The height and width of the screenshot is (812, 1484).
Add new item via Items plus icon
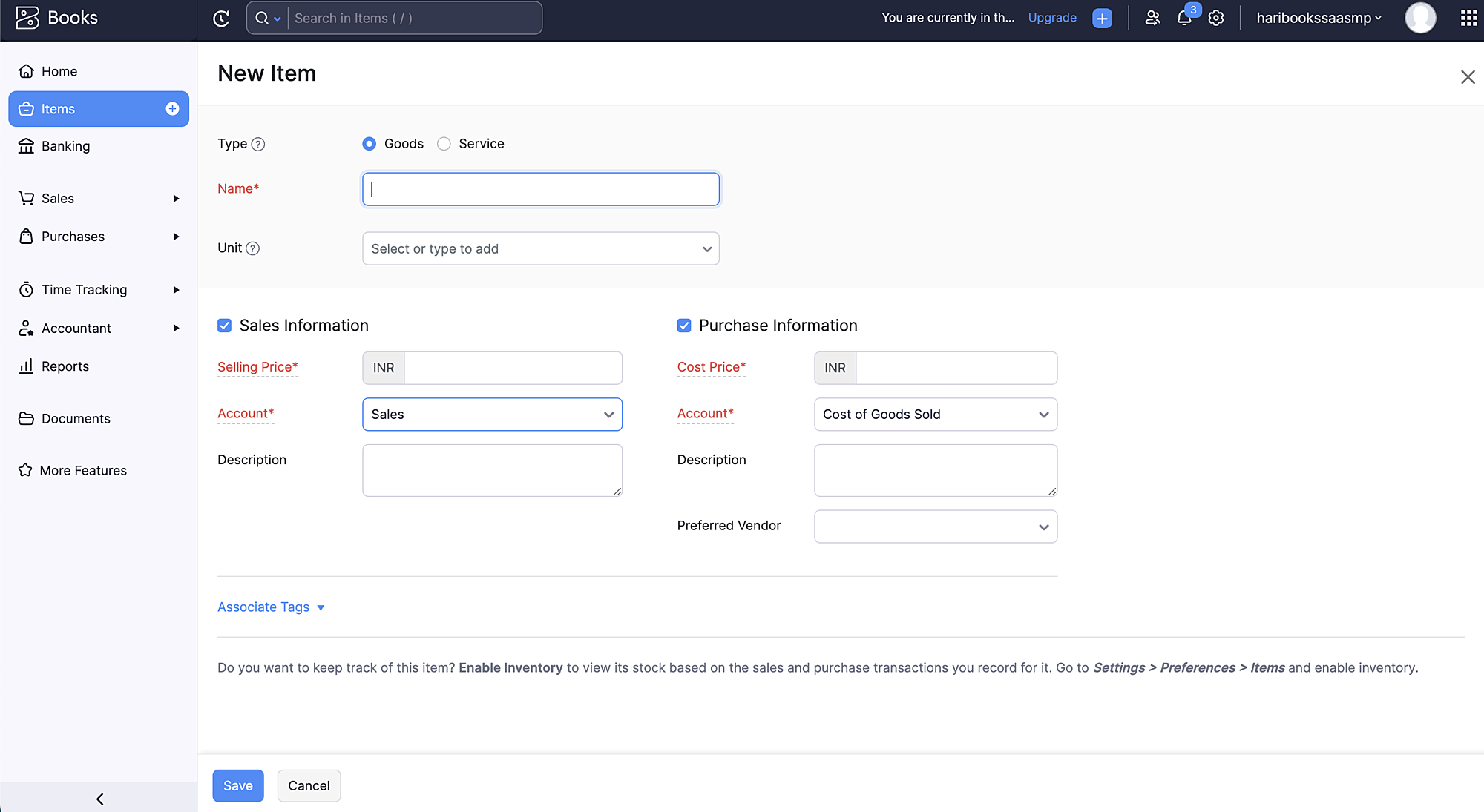click(x=172, y=109)
